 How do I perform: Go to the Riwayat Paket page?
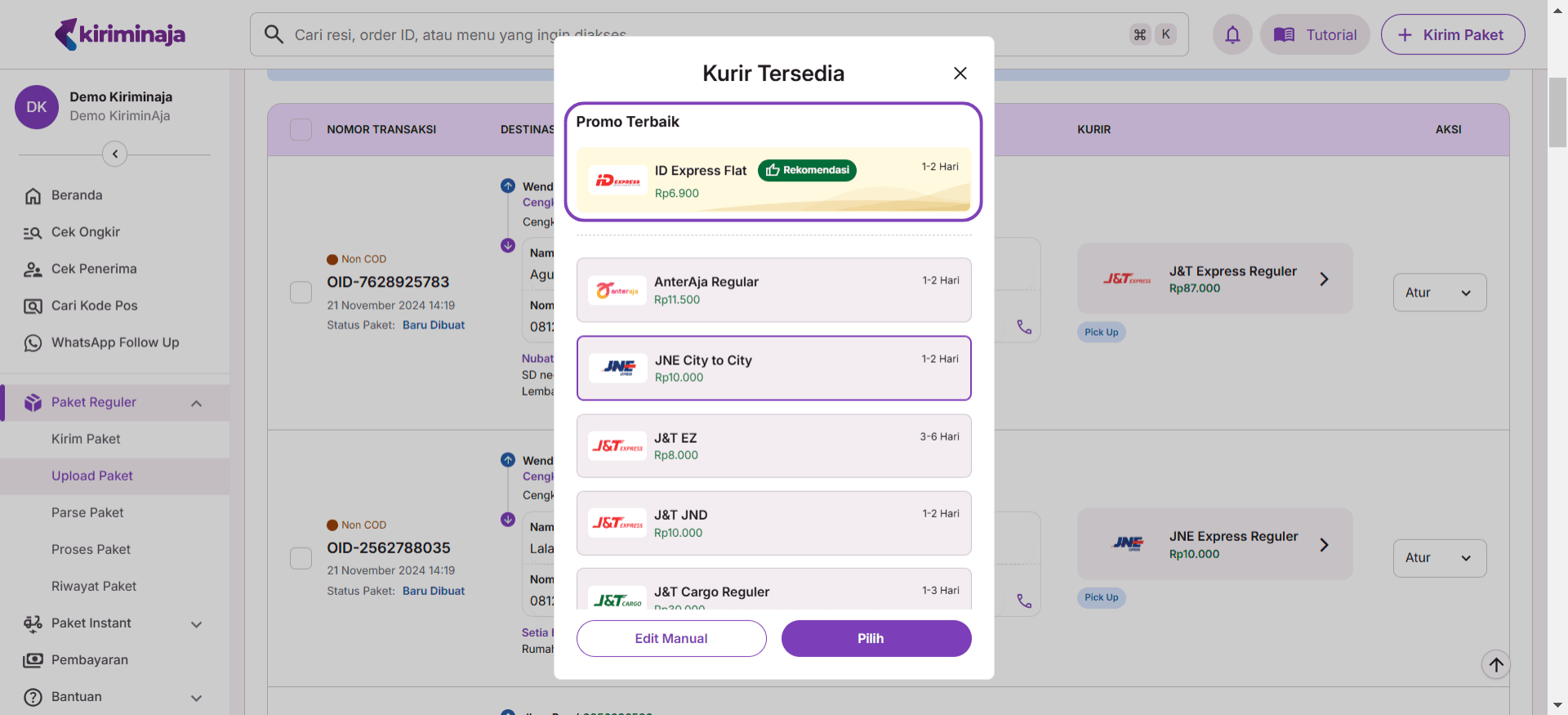click(94, 586)
